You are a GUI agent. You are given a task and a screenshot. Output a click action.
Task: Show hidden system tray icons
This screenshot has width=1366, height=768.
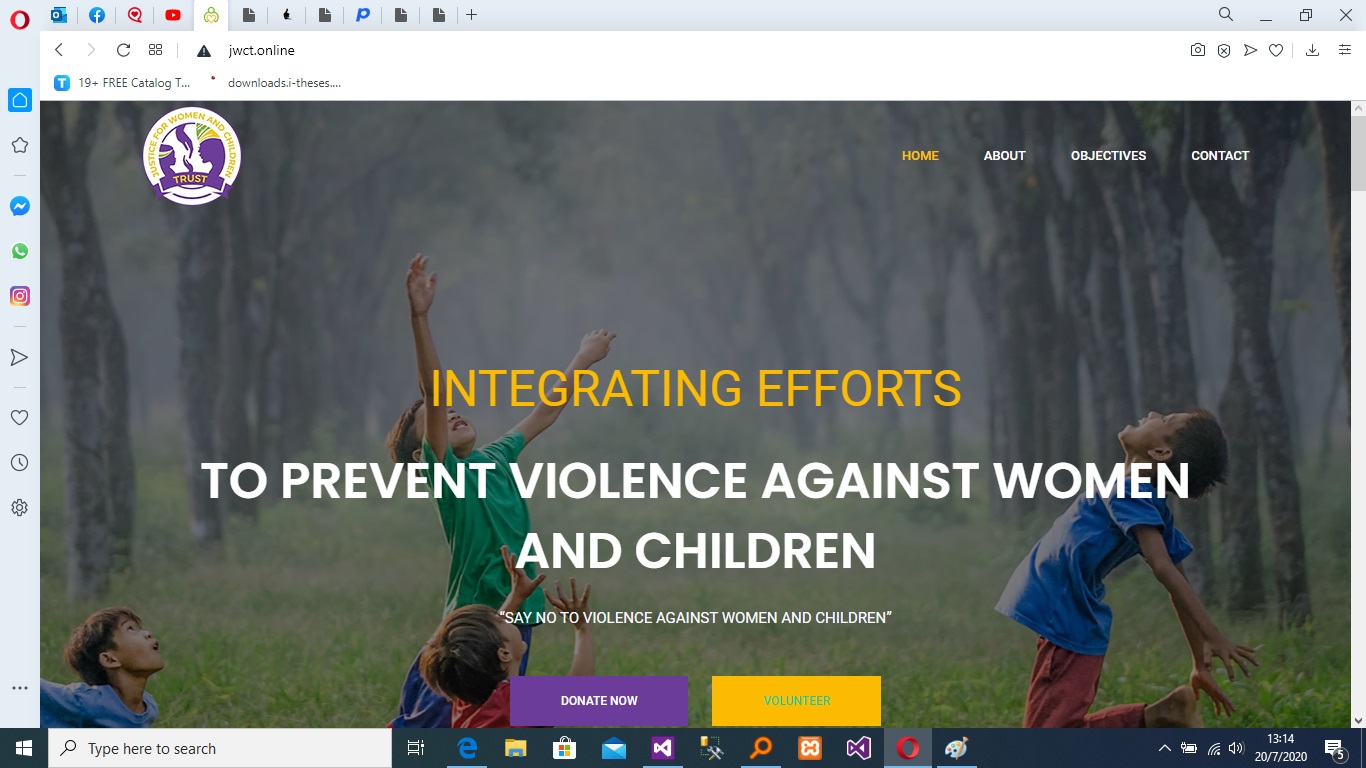point(1164,748)
